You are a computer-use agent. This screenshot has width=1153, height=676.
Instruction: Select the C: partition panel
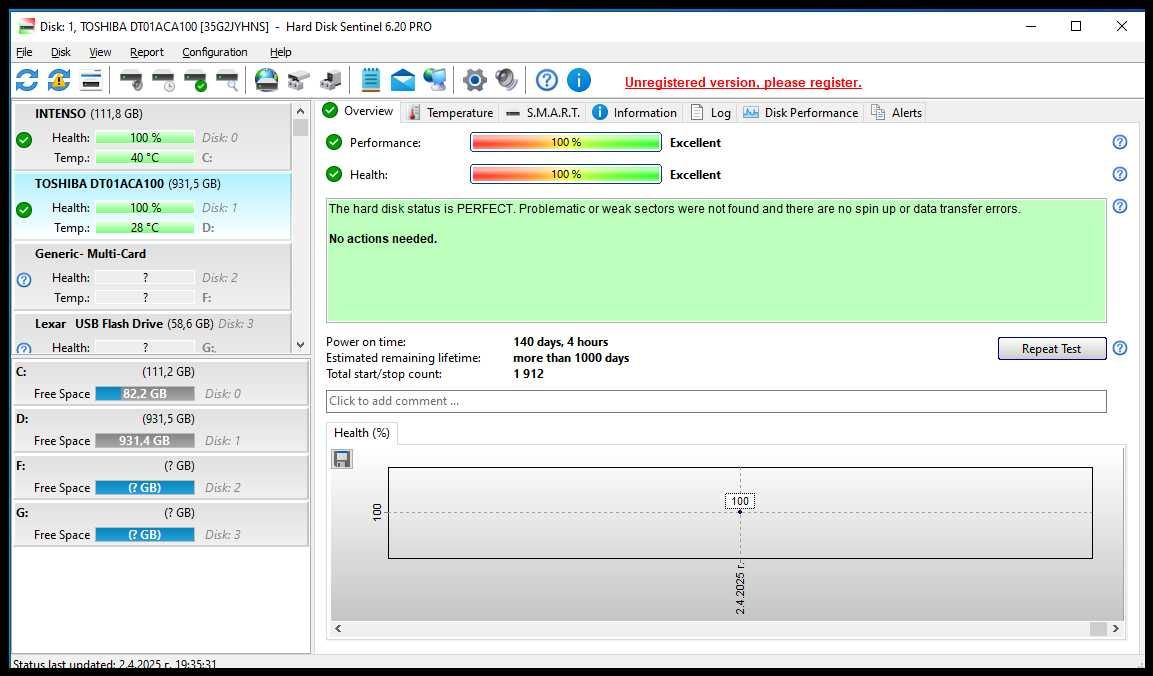161,383
